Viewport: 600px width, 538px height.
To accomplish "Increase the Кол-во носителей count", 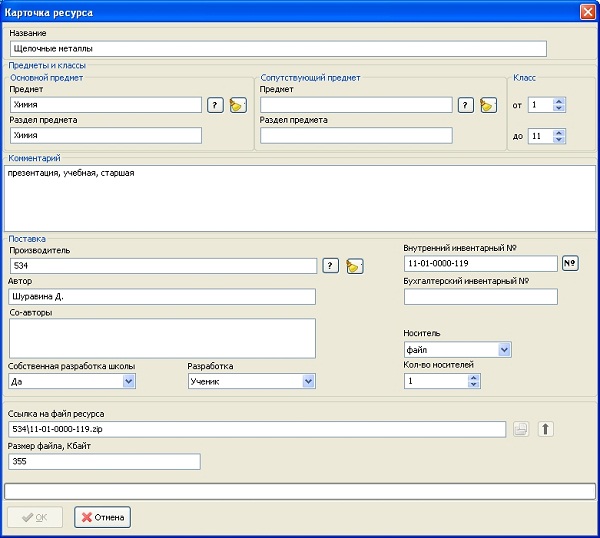I will click(x=475, y=376).
